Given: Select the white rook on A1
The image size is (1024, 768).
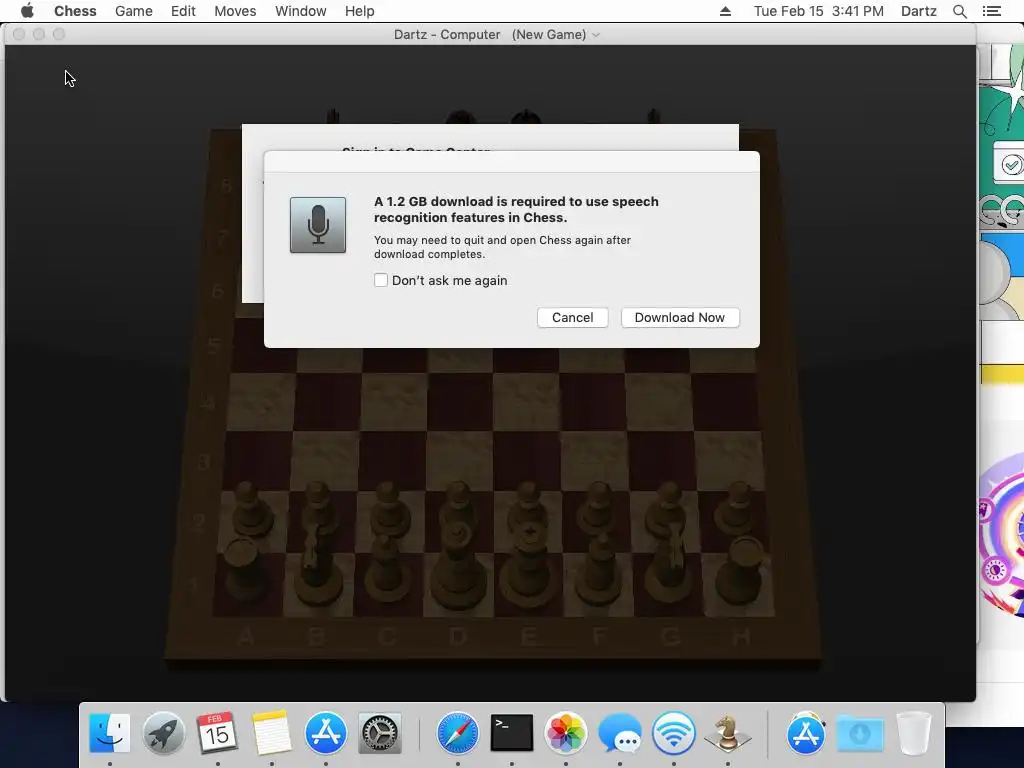Looking at the screenshot, I should coord(244,567).
